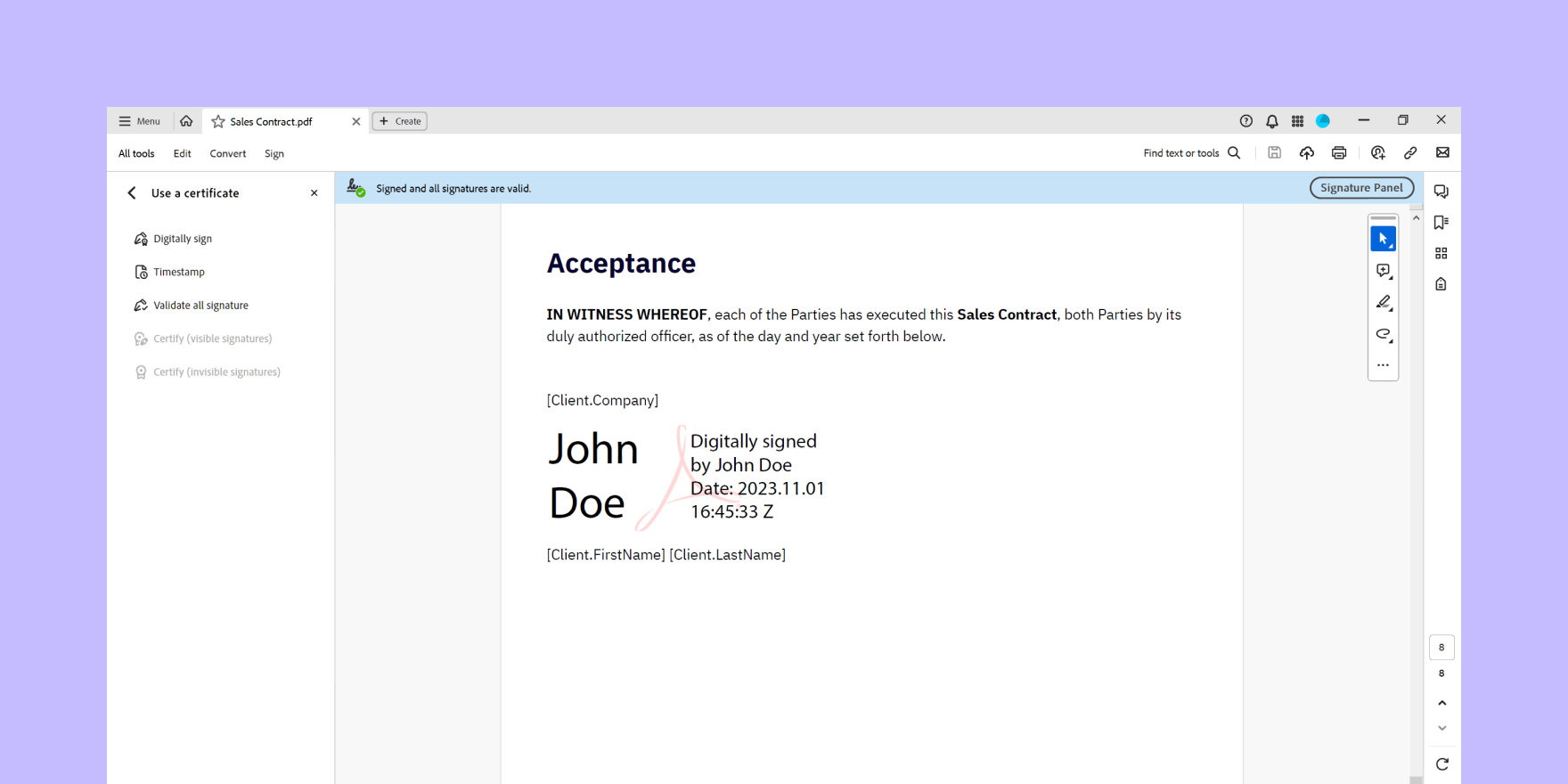
Task: Click the scrollbar up arrow
Action: [x=1417, y=217]
